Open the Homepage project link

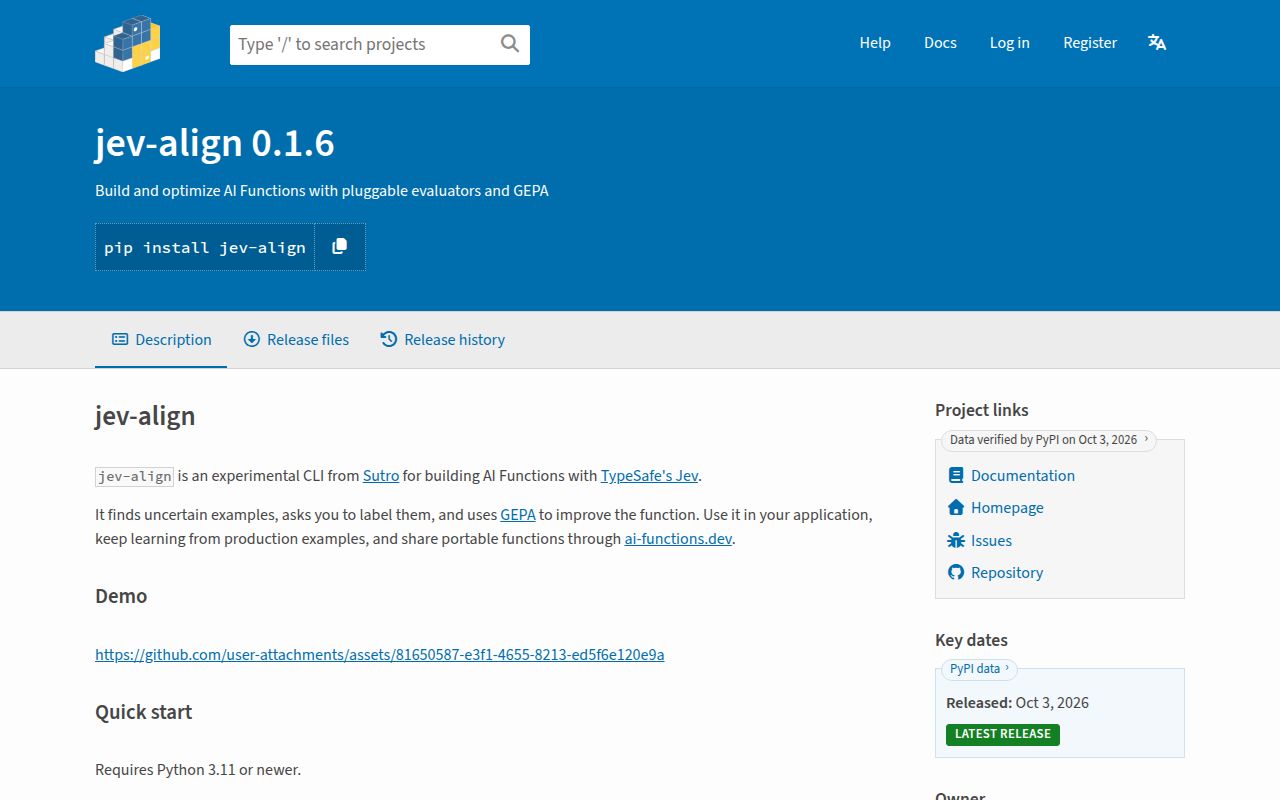coord(1007,508)
